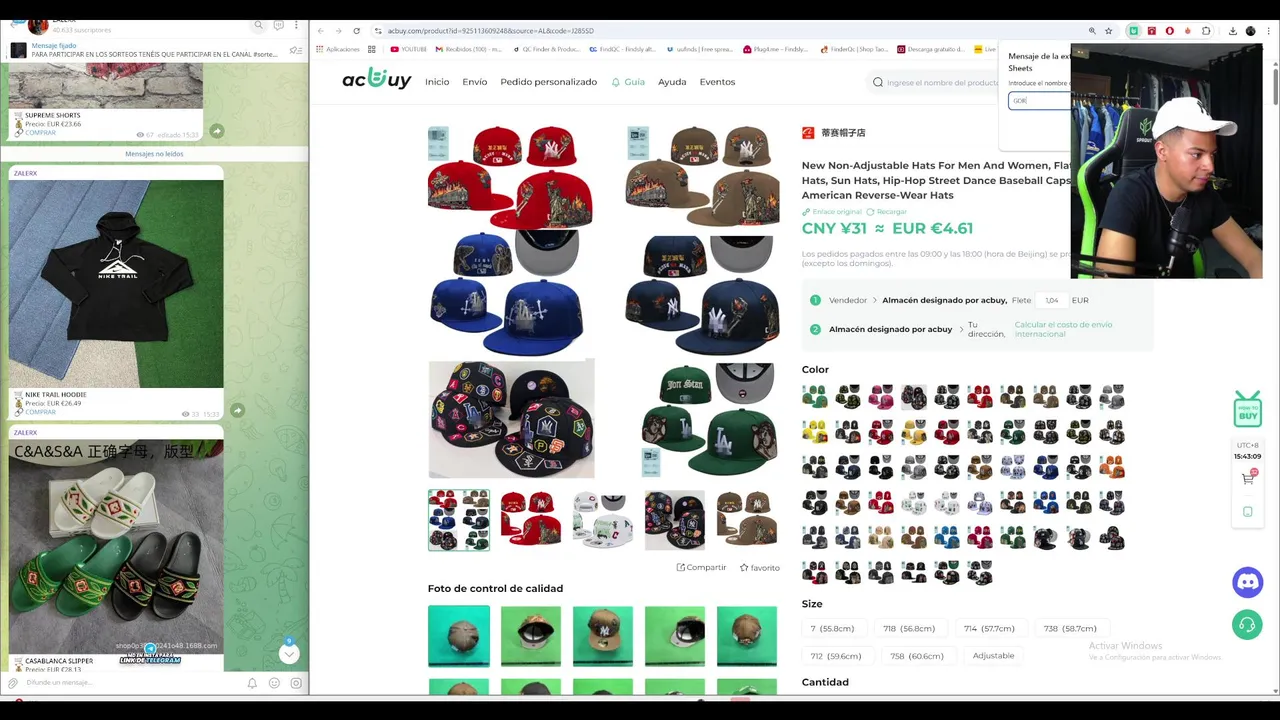
Task: Open the Ayuda menu item
Action: point(672,82)
